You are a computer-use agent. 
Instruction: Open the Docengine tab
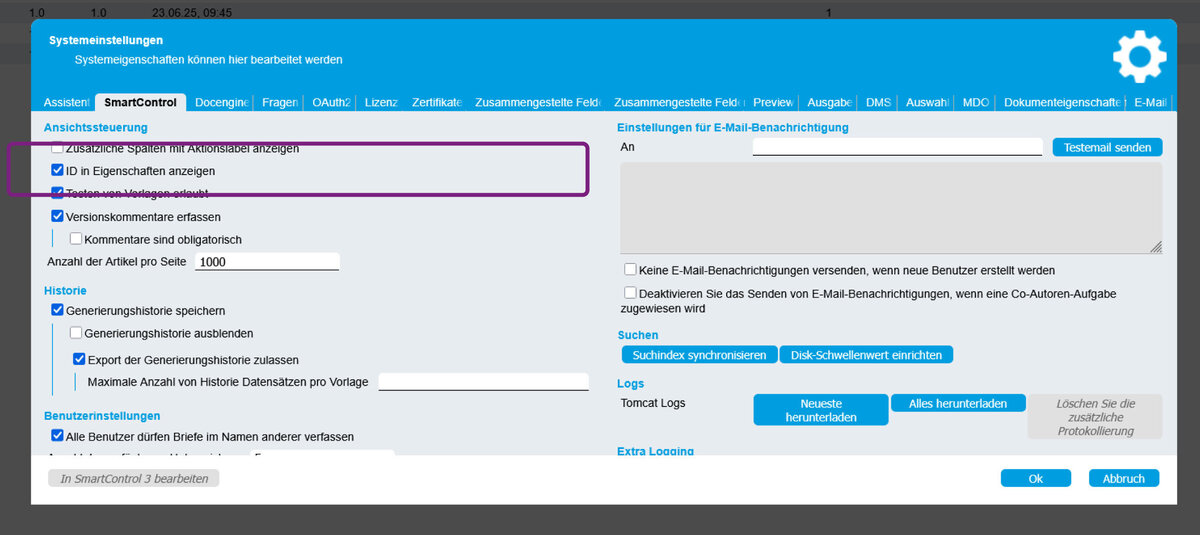(x=221, y=102)
